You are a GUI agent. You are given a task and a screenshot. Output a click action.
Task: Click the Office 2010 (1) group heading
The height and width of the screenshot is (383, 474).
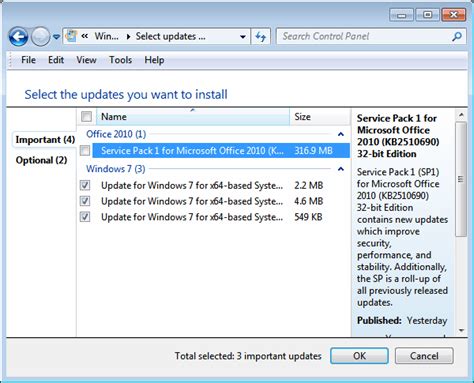click(116, 134)
